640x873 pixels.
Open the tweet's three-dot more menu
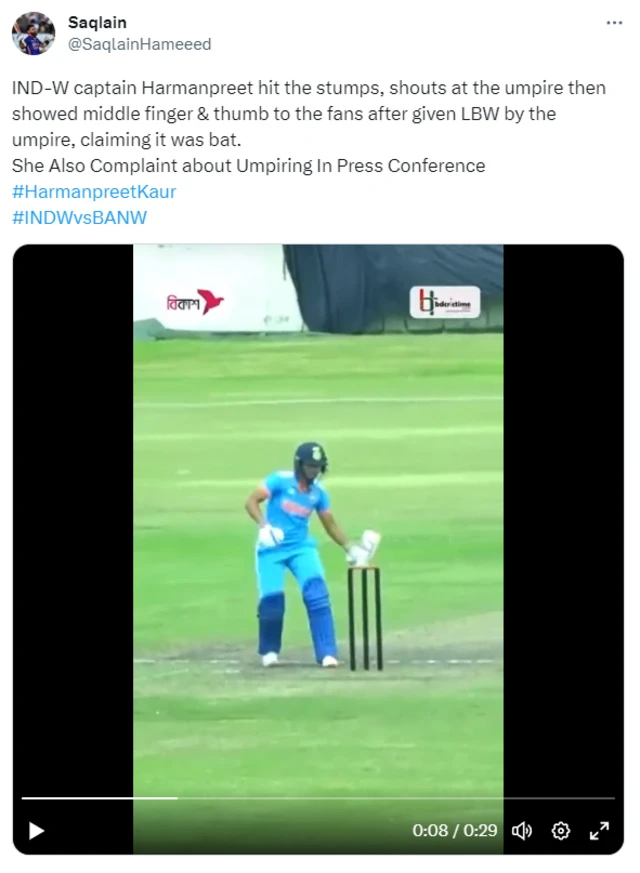(x=614, y=23)
